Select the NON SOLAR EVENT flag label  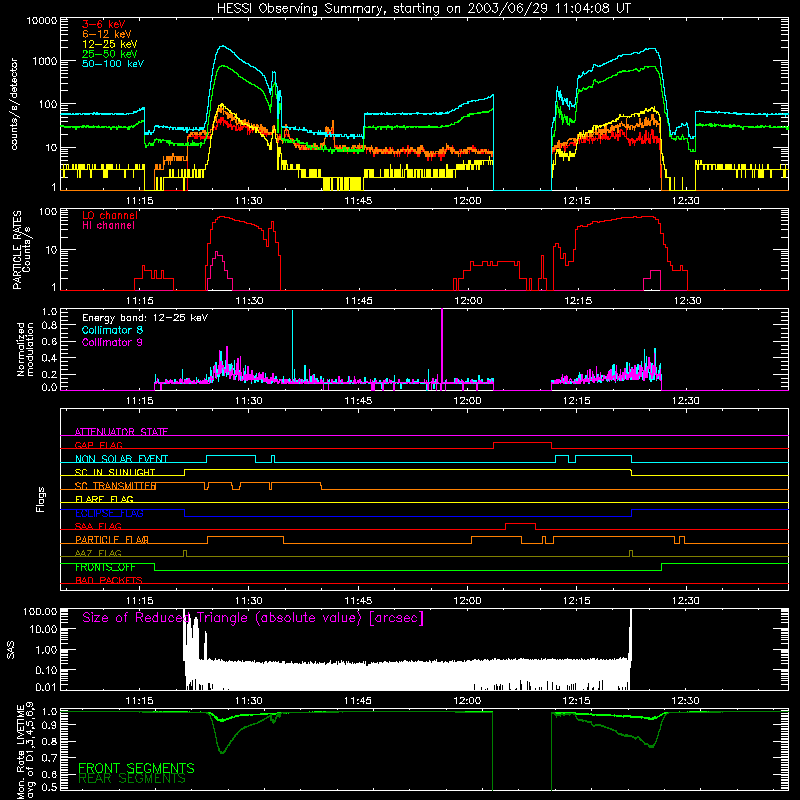coord(121,459)
